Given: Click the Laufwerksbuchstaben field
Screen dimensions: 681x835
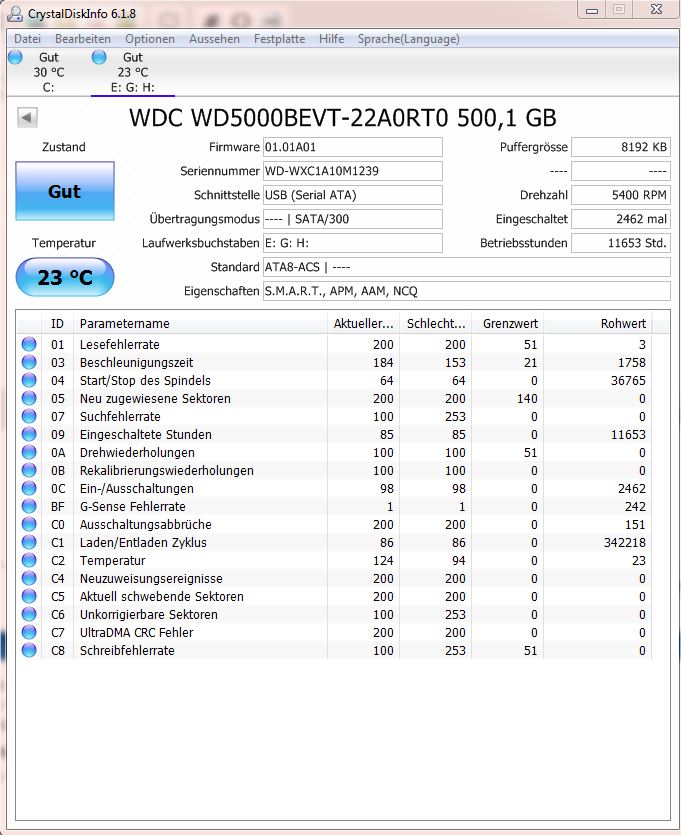Looking at the screenshot, I should tap(352, 243).
